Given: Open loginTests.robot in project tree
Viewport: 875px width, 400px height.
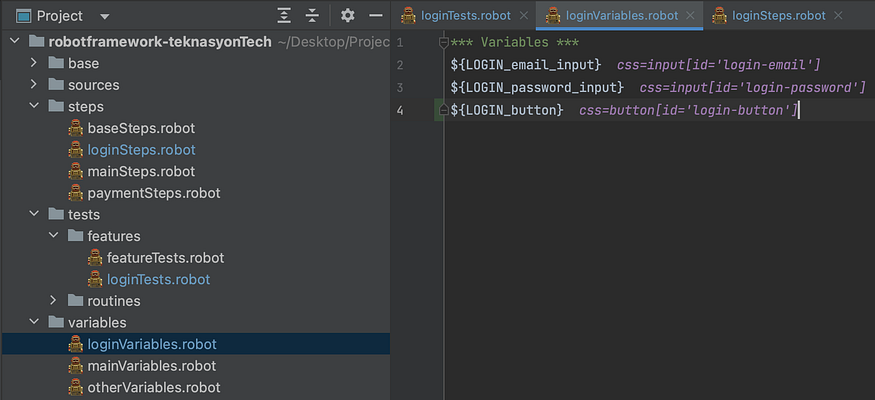Looking at the screenshot, I should [x=158, y=279].
